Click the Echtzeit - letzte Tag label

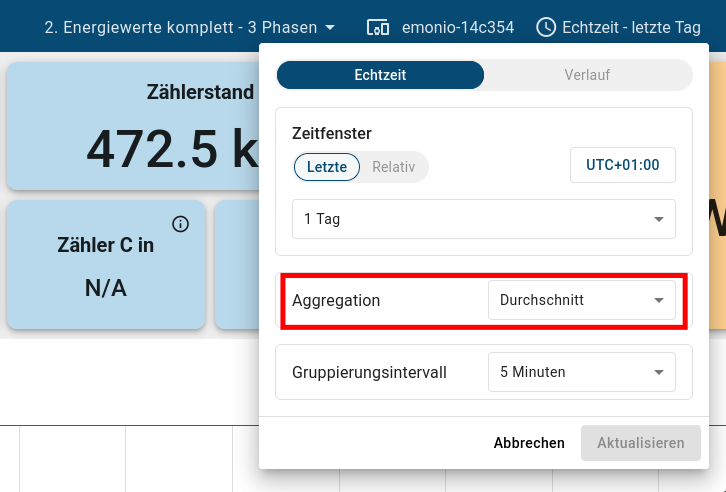click(x=631, y=27)
